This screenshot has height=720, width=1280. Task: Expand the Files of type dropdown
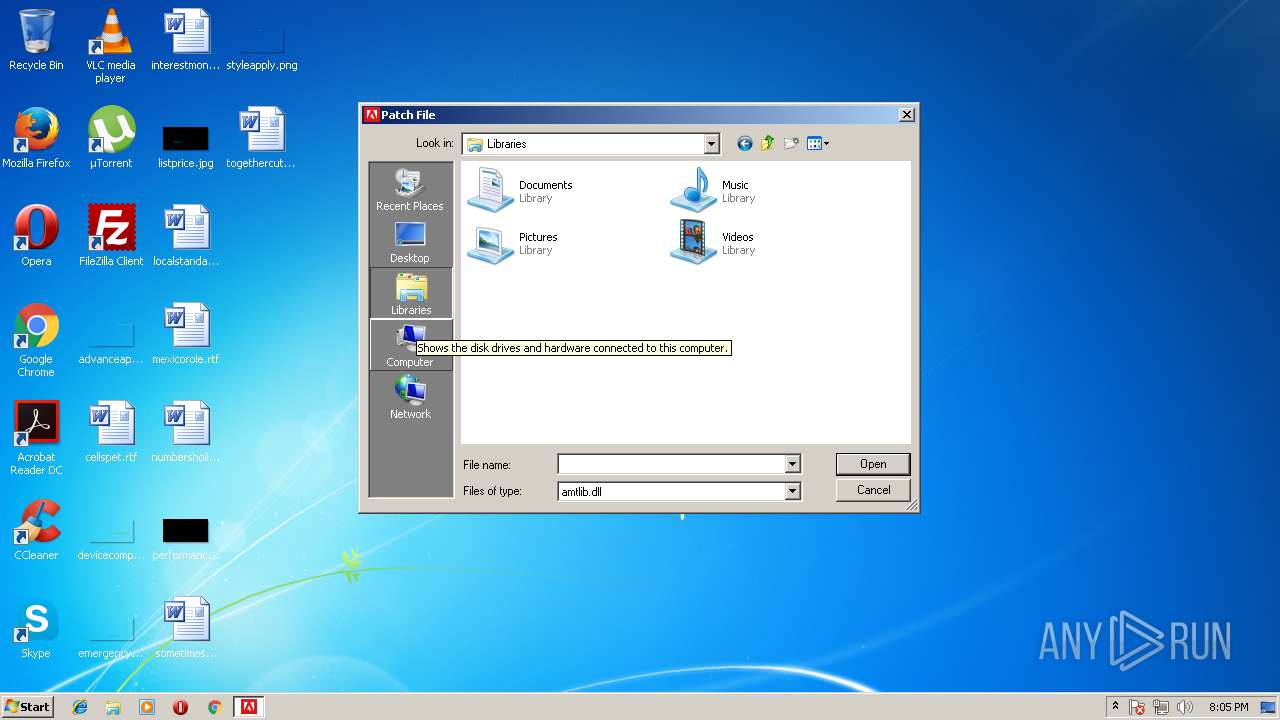tap(792, 491)
